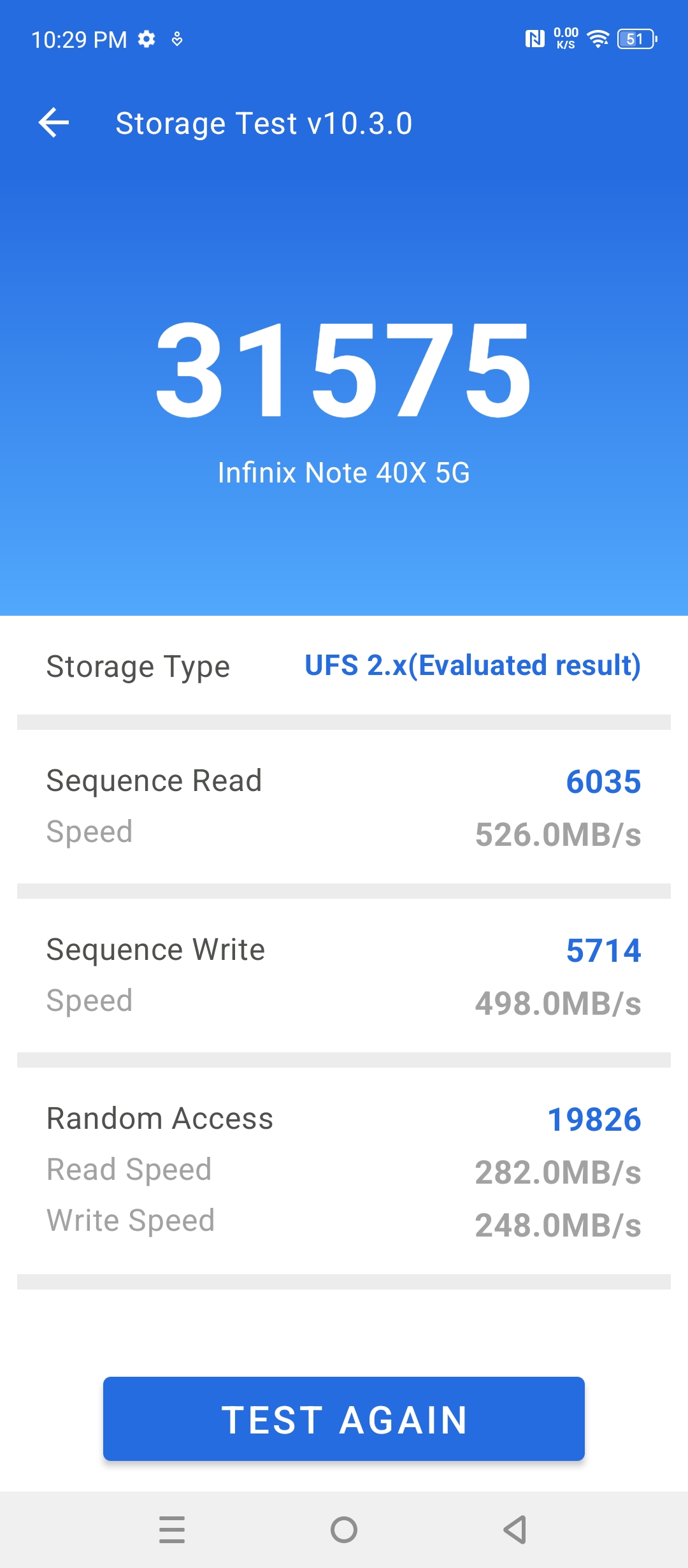Tap the Android home navigation circle

click(x=344, y=1529)
